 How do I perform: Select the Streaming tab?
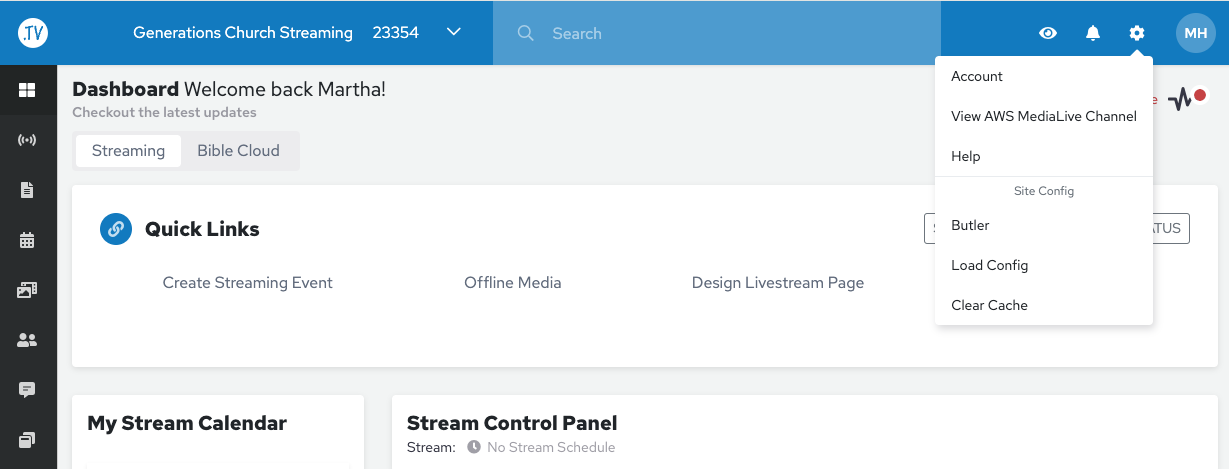click(128, 151)
